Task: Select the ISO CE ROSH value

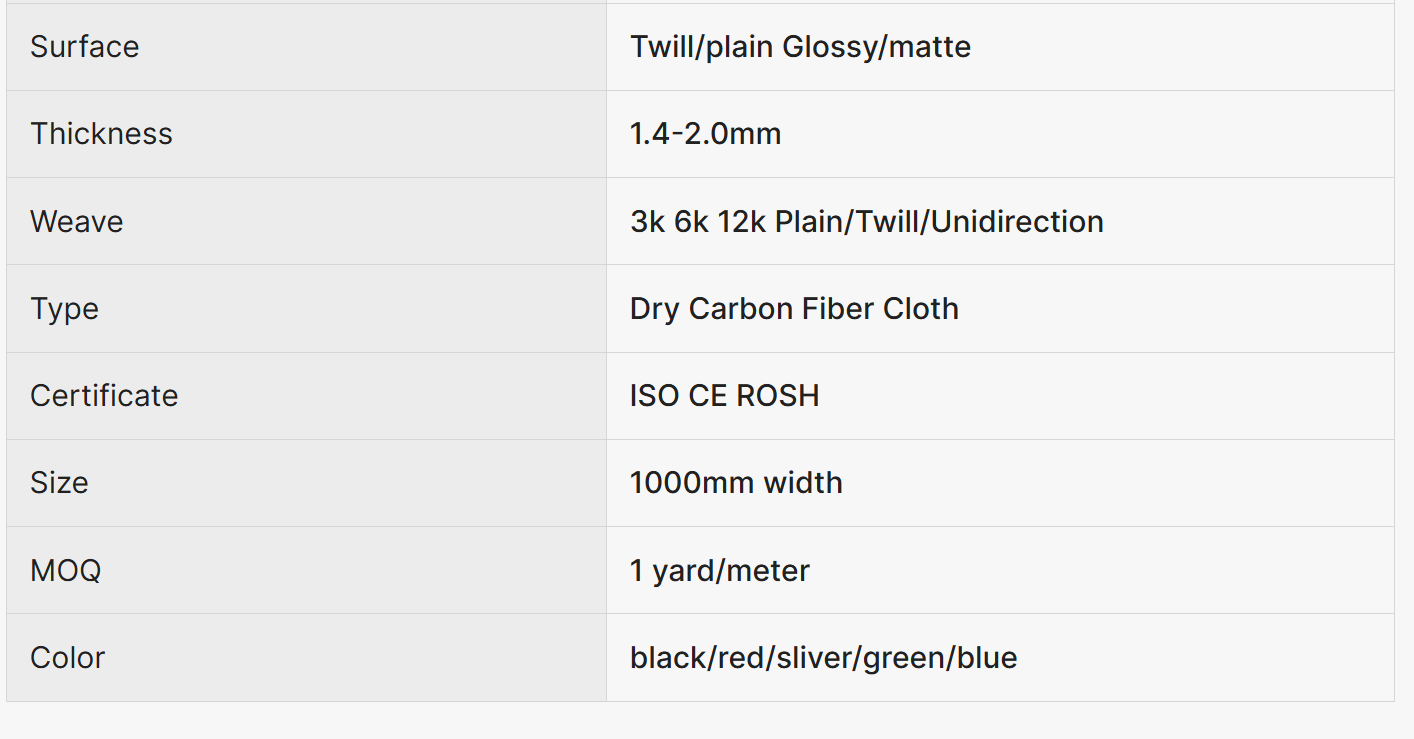Action: (x=724, y=396)
